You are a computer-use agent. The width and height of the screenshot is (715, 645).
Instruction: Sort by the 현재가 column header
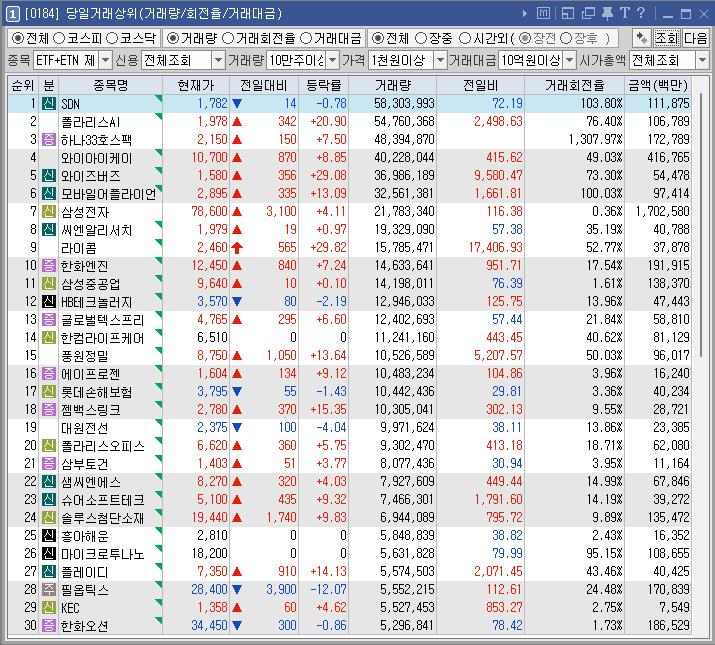[x=196, y=85]
